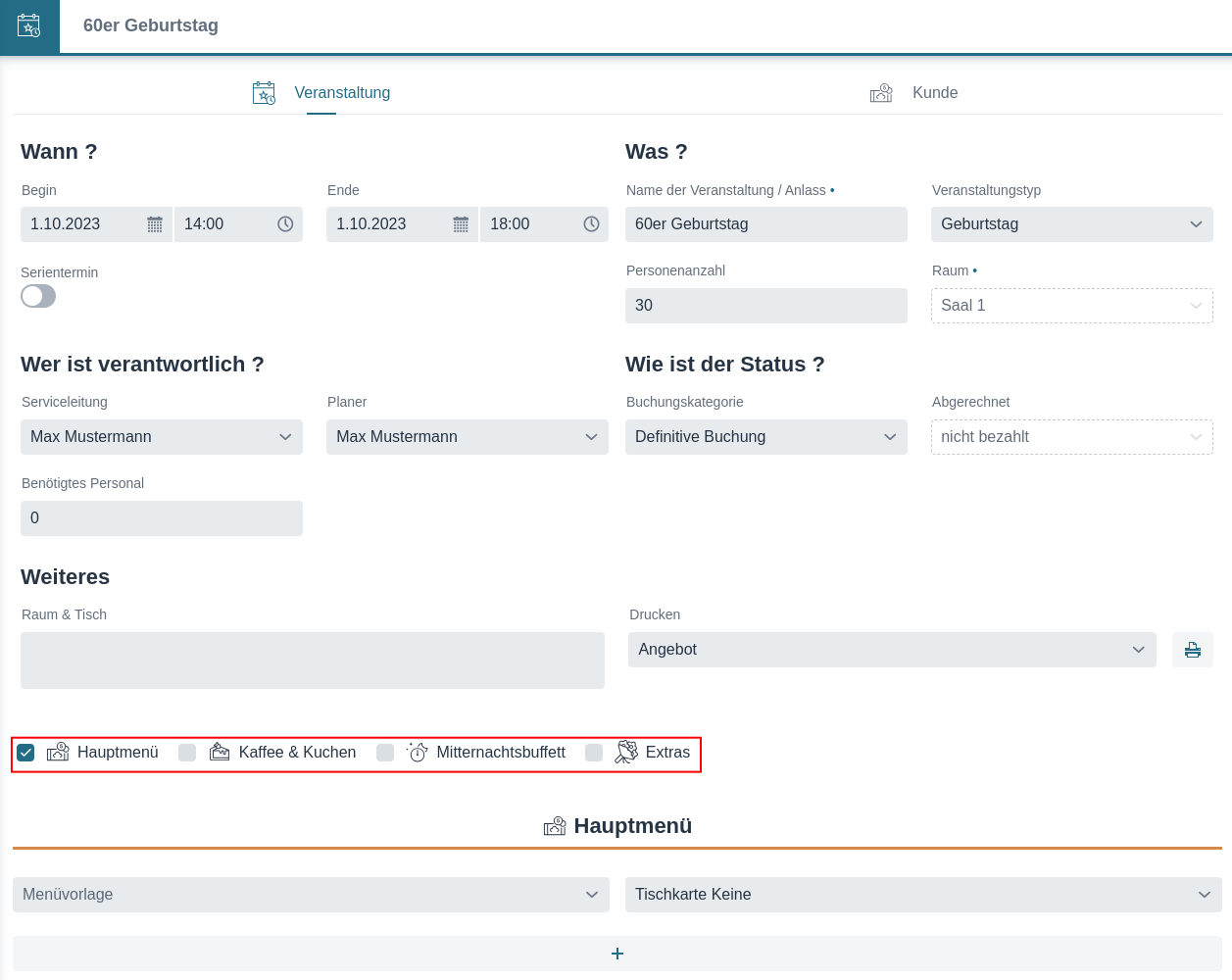Click the Kaffee & Kuchen cake icon
This screenshot has width=1232, height=980.
click(x=220, y=752)
